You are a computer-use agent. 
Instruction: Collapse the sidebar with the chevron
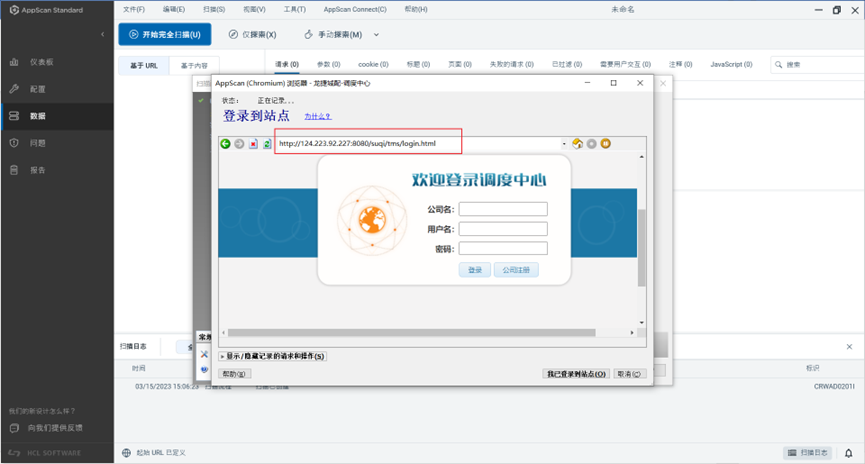point(103,34)
